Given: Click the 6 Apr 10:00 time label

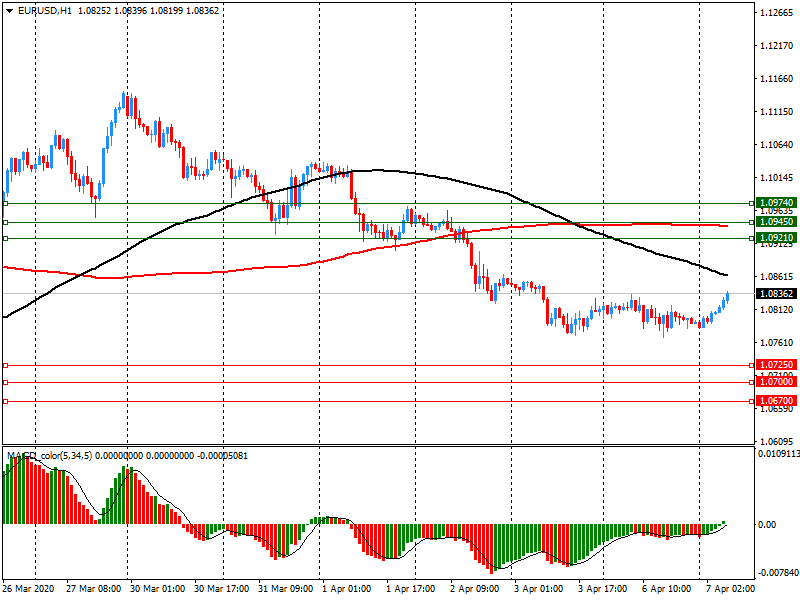Looking at the screenshot, I should click(x=666, y=589).
